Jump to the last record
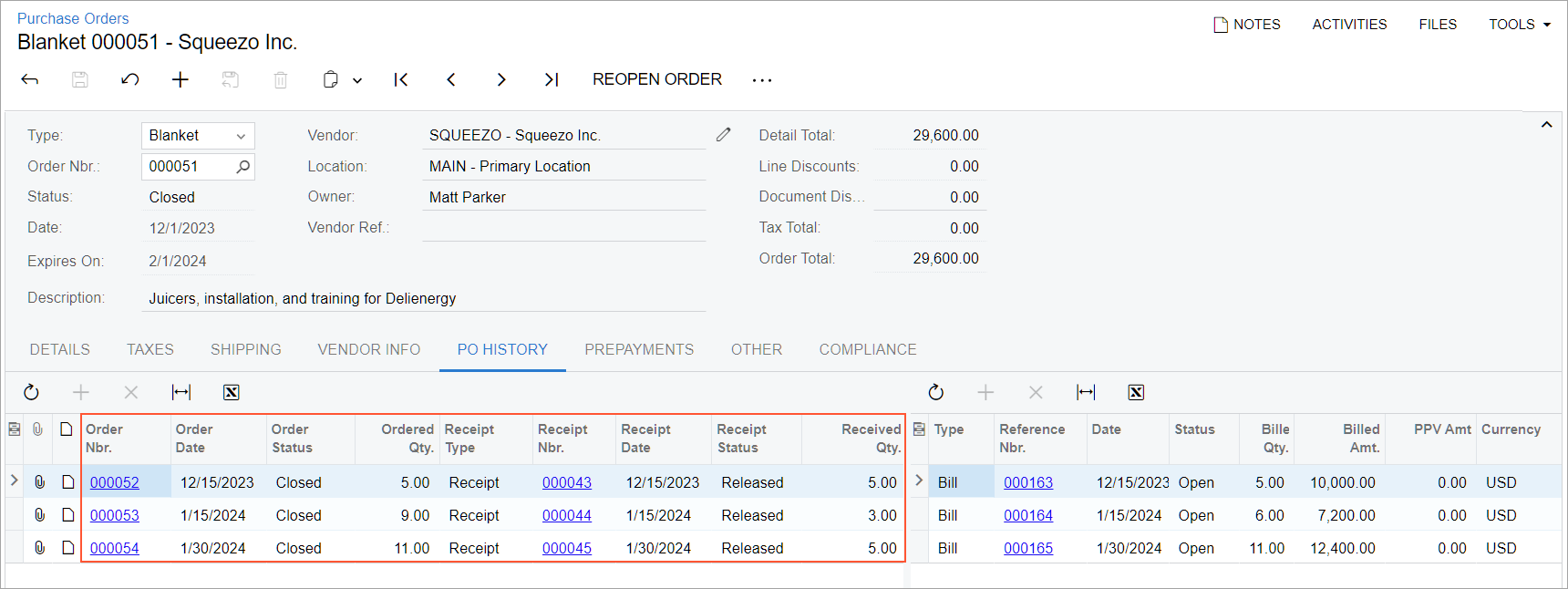The image size is (1568, 589). point(552,79)
